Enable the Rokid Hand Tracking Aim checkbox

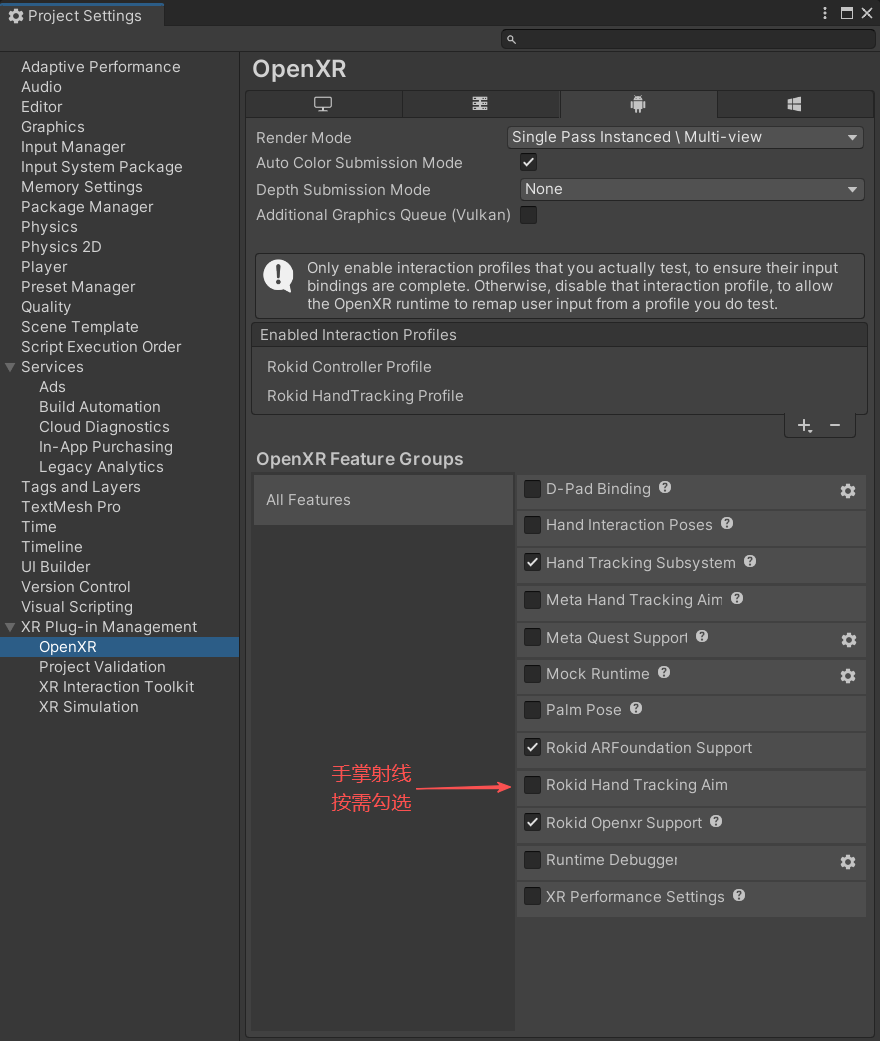533,785
